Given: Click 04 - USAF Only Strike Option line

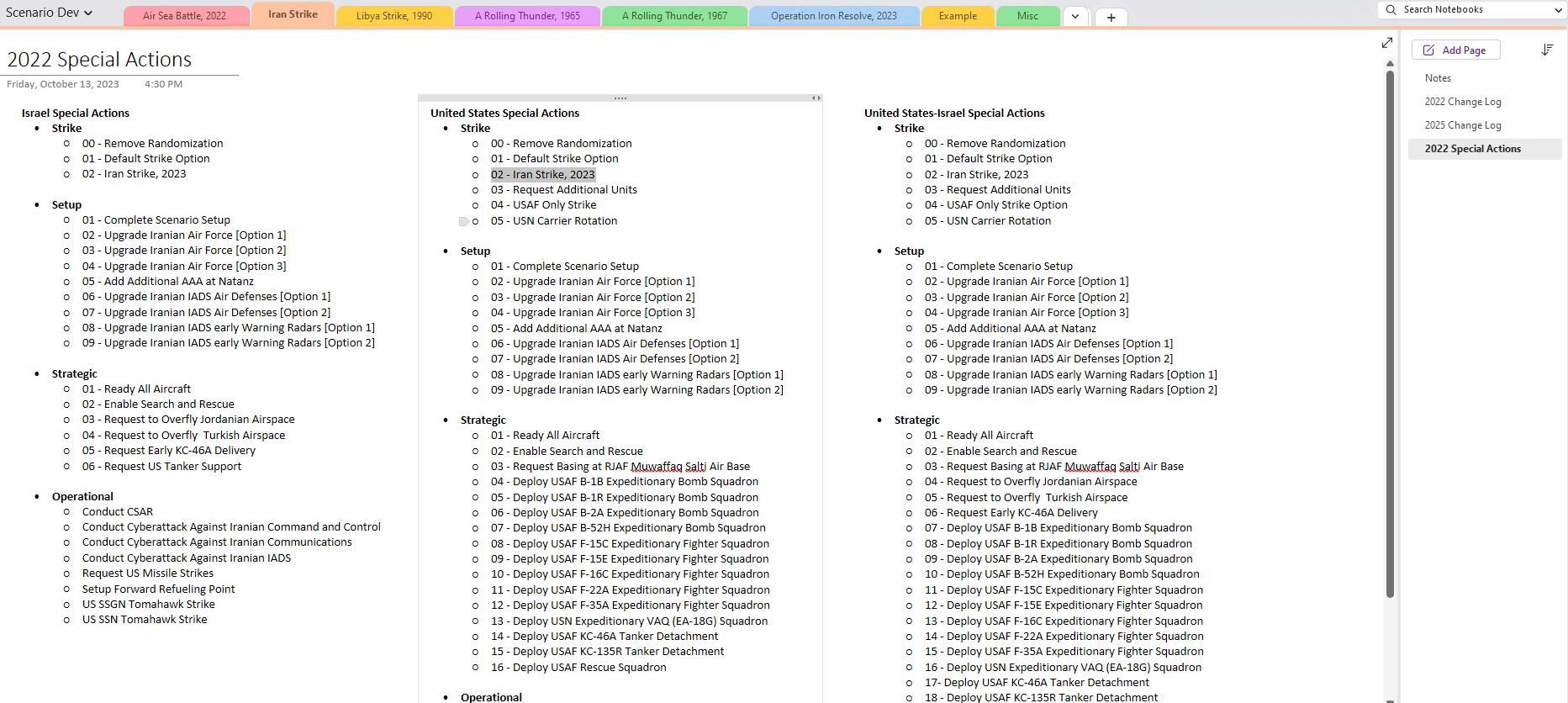Looking at the screenshot, I should point(996,205).
